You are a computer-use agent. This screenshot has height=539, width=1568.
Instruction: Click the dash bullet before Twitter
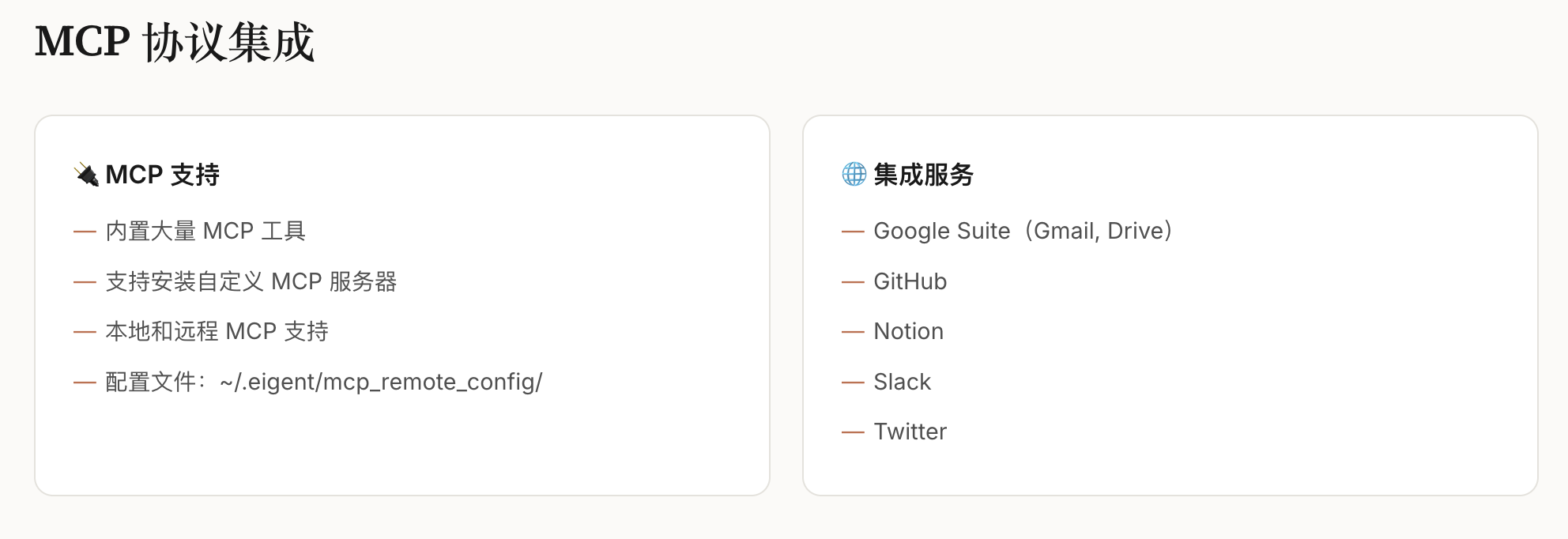pos(853,432)
